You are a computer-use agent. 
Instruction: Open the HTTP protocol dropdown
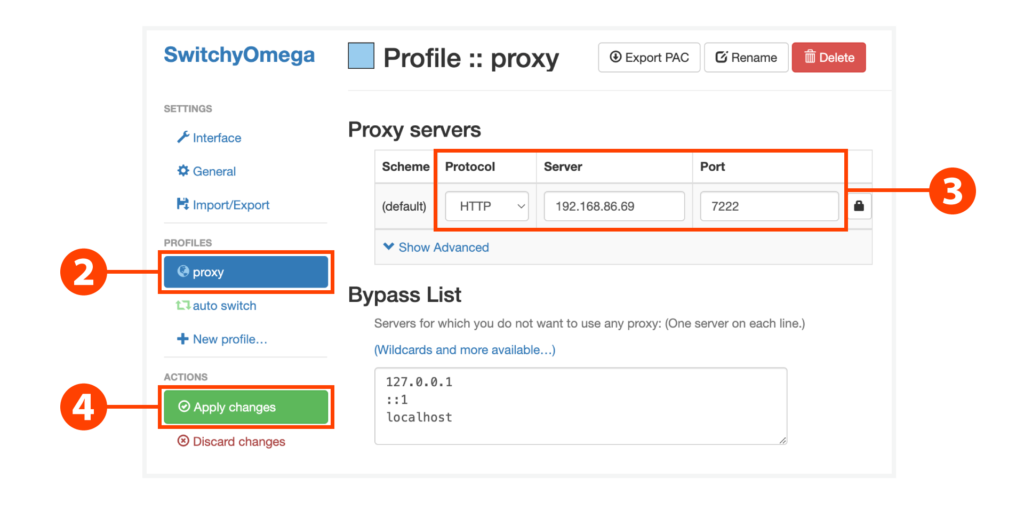click(x=487, y=206)
